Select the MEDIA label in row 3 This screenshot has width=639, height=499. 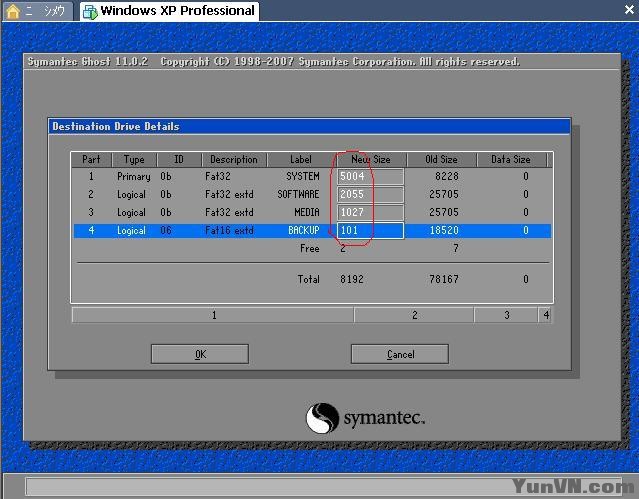pos(307,212)
